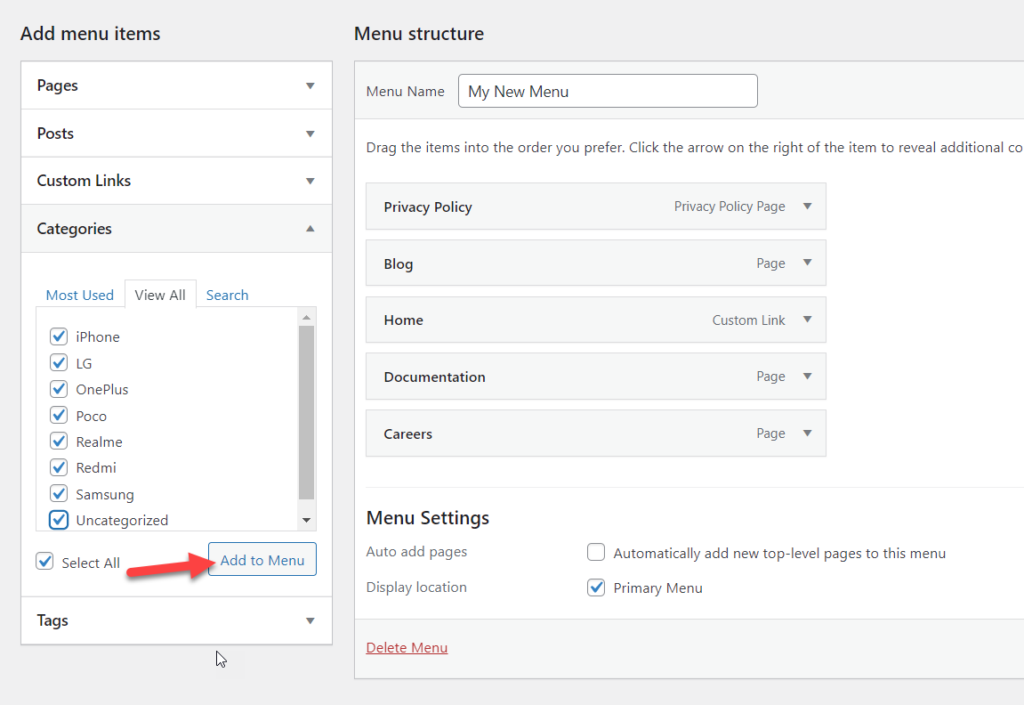
Task: Select the Privacy Policy menu item title
Action: point(428,207)
